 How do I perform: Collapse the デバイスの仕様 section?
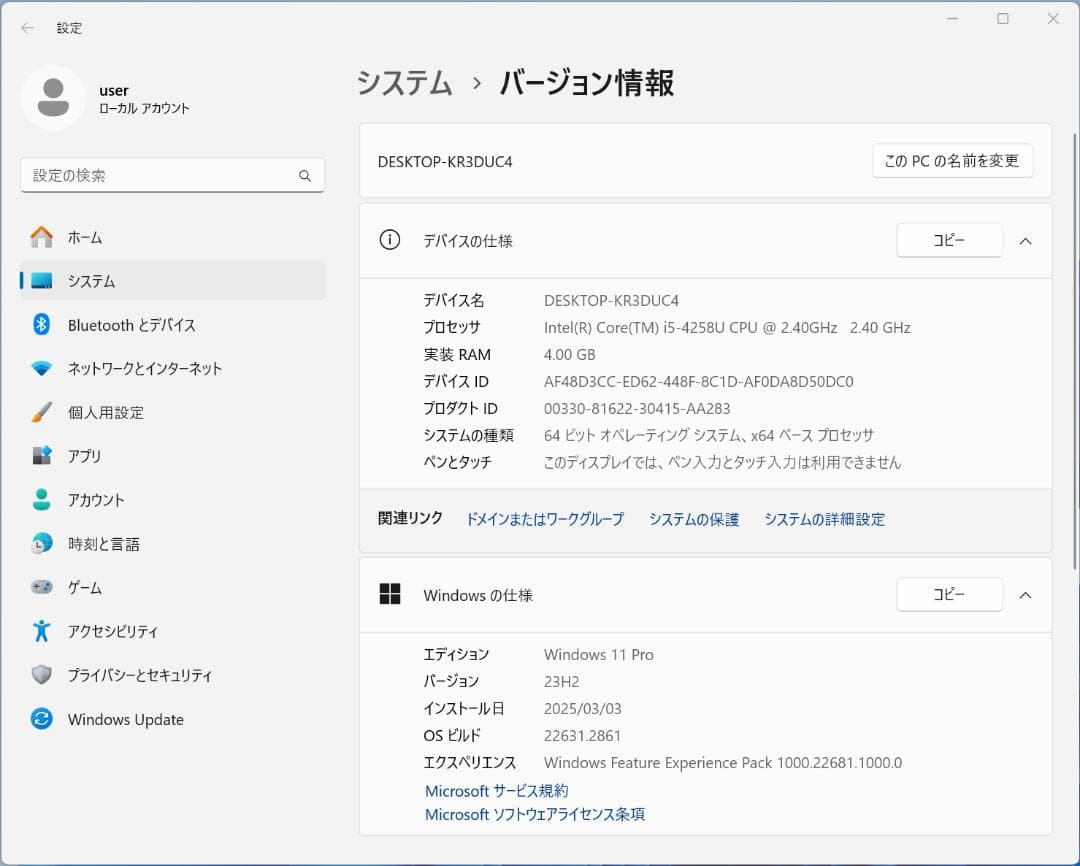tap(1025, 240)
